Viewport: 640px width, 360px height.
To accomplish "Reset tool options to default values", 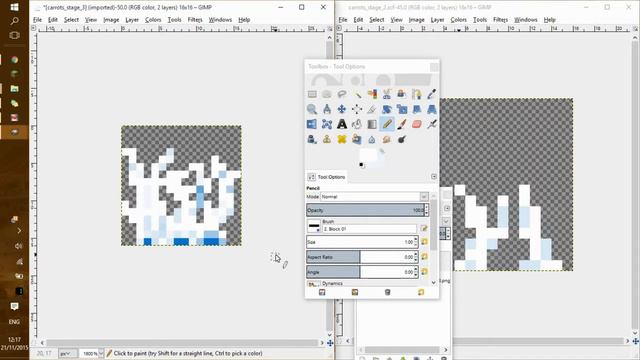I will 421,292.
